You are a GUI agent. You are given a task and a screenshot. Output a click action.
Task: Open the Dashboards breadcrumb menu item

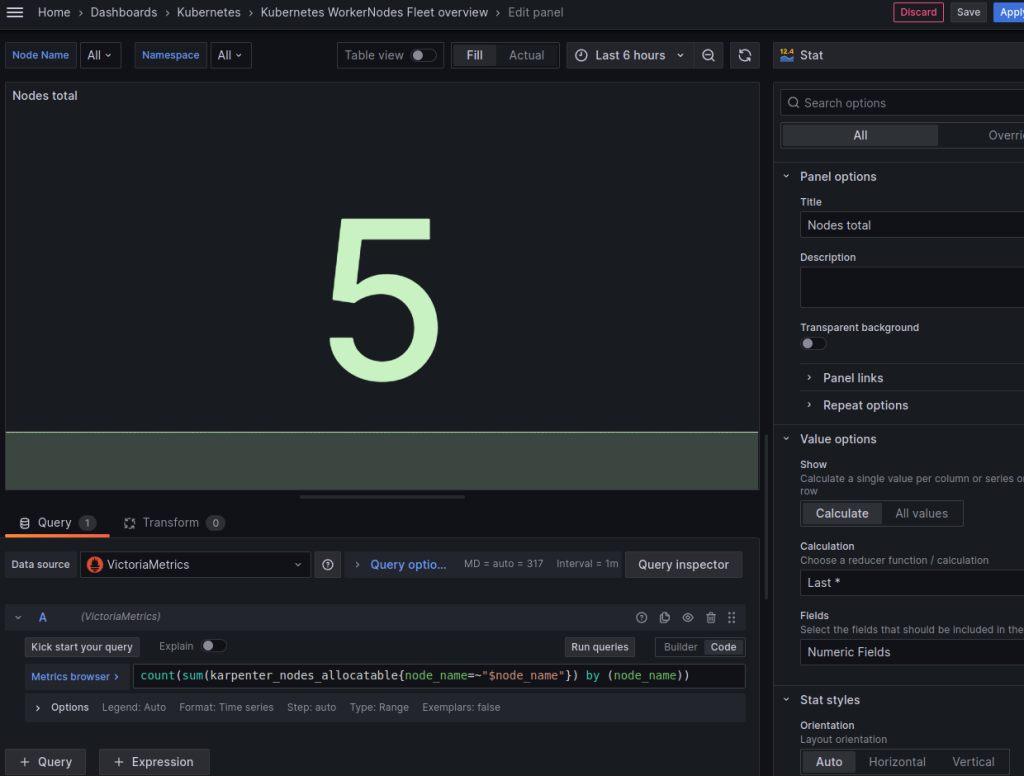123,12
